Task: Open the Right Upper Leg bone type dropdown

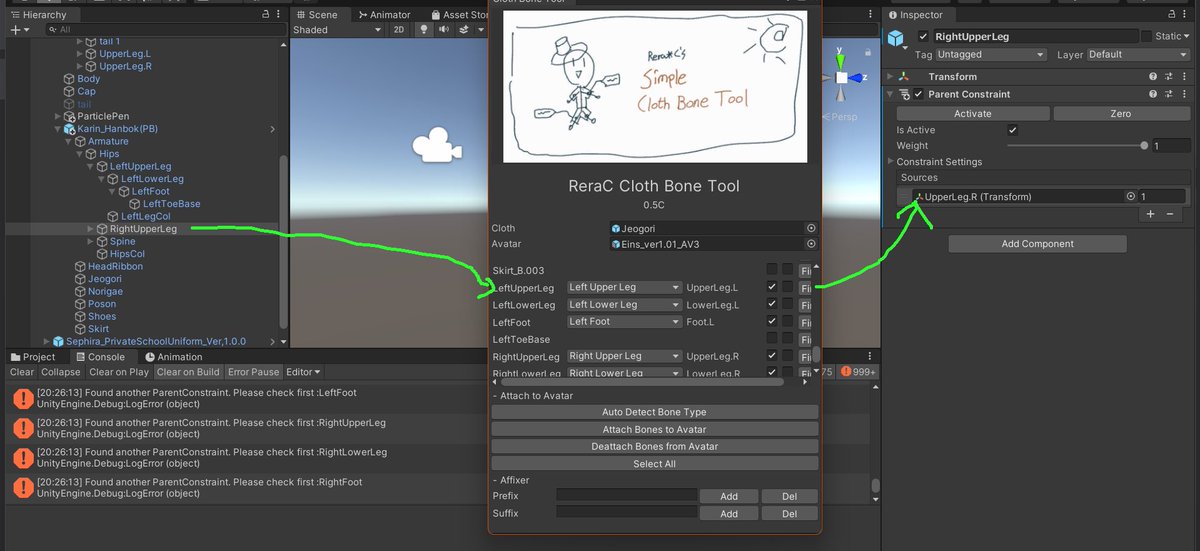Action: pyautogui.click(x=624, y=356)
